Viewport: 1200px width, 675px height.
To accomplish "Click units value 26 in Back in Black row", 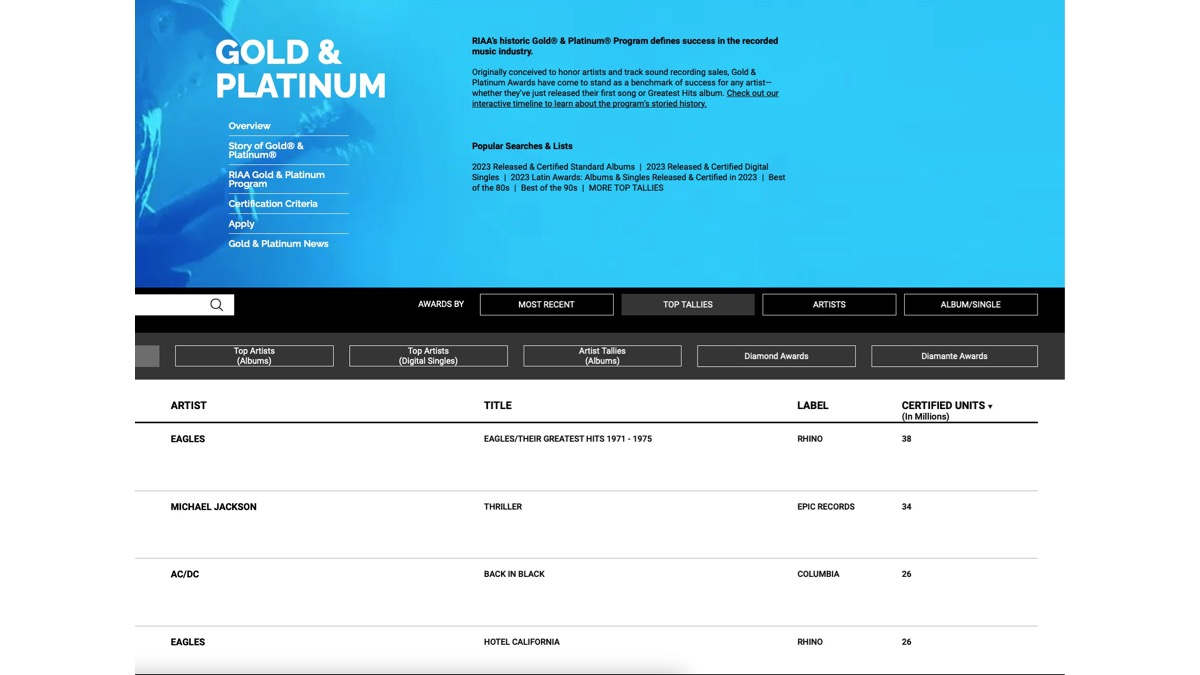I will (907, 575).
